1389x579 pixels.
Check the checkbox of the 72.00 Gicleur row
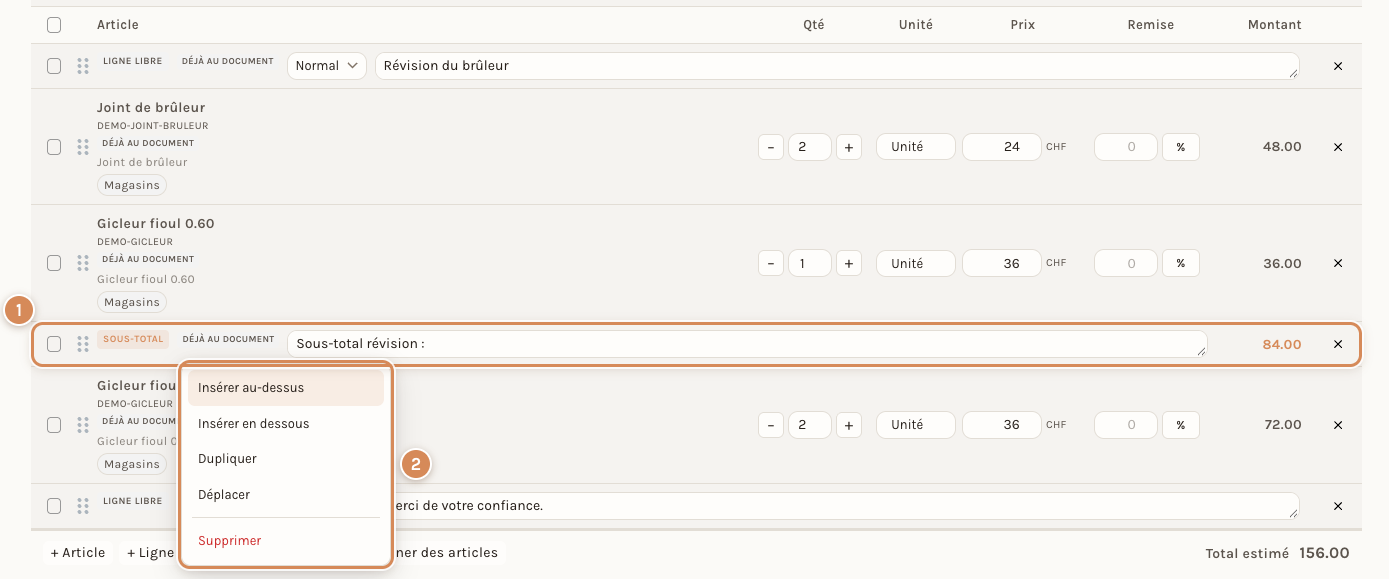tap(54, 425)
